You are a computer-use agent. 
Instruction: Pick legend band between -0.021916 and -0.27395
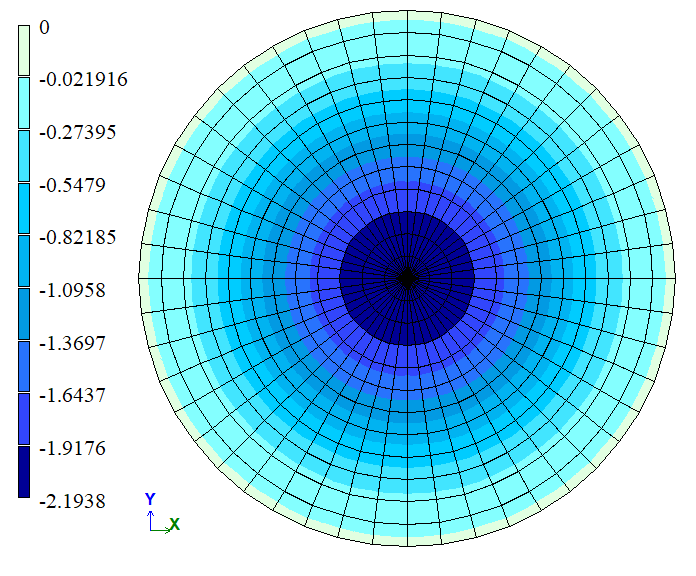coord(25,104)
